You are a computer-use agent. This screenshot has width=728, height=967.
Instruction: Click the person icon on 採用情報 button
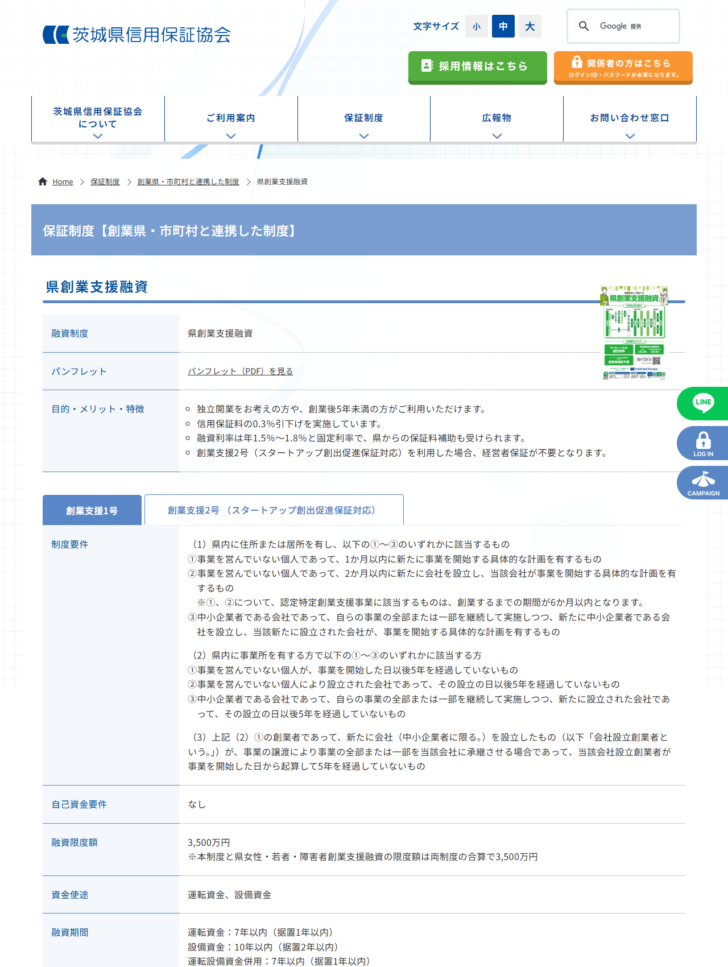[426, 65]
